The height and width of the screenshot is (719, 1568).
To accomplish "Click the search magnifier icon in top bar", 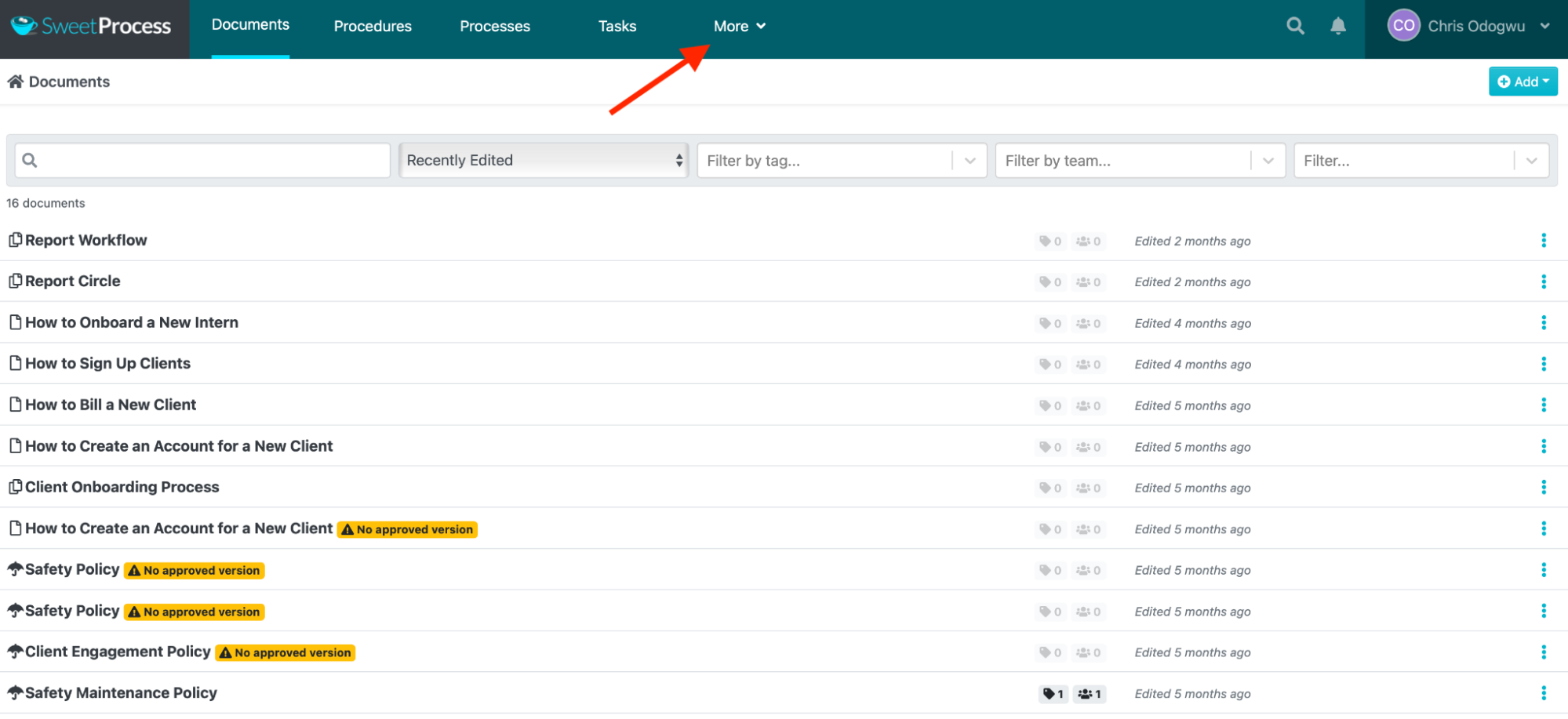I will pos(1295,26).
